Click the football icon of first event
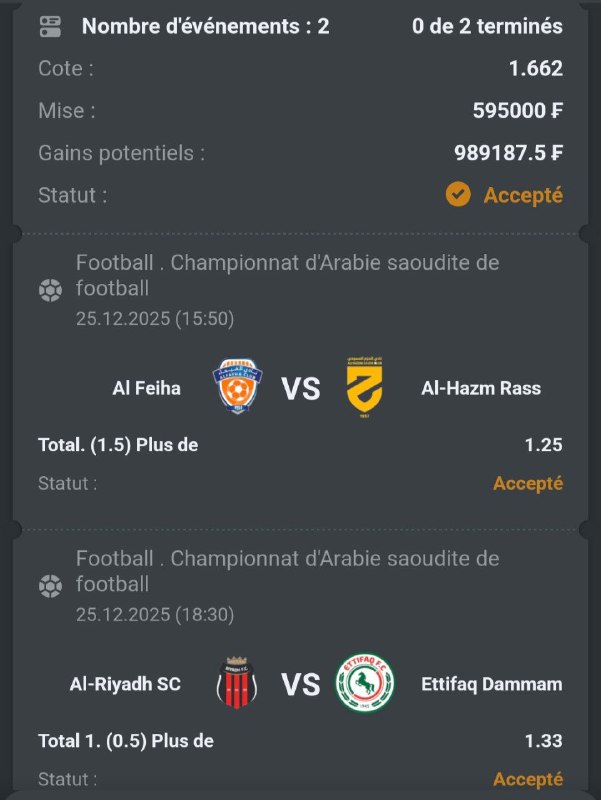Image resolution: width=601 pixels, height=800 pixels. coord(49,290)
